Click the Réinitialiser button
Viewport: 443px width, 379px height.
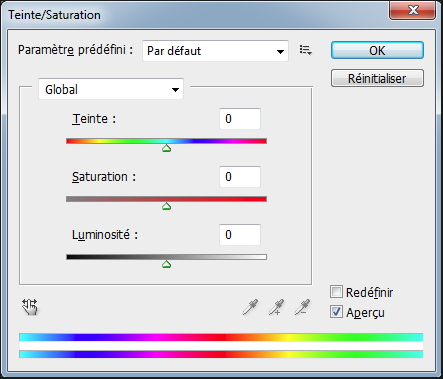click(377, 78)
